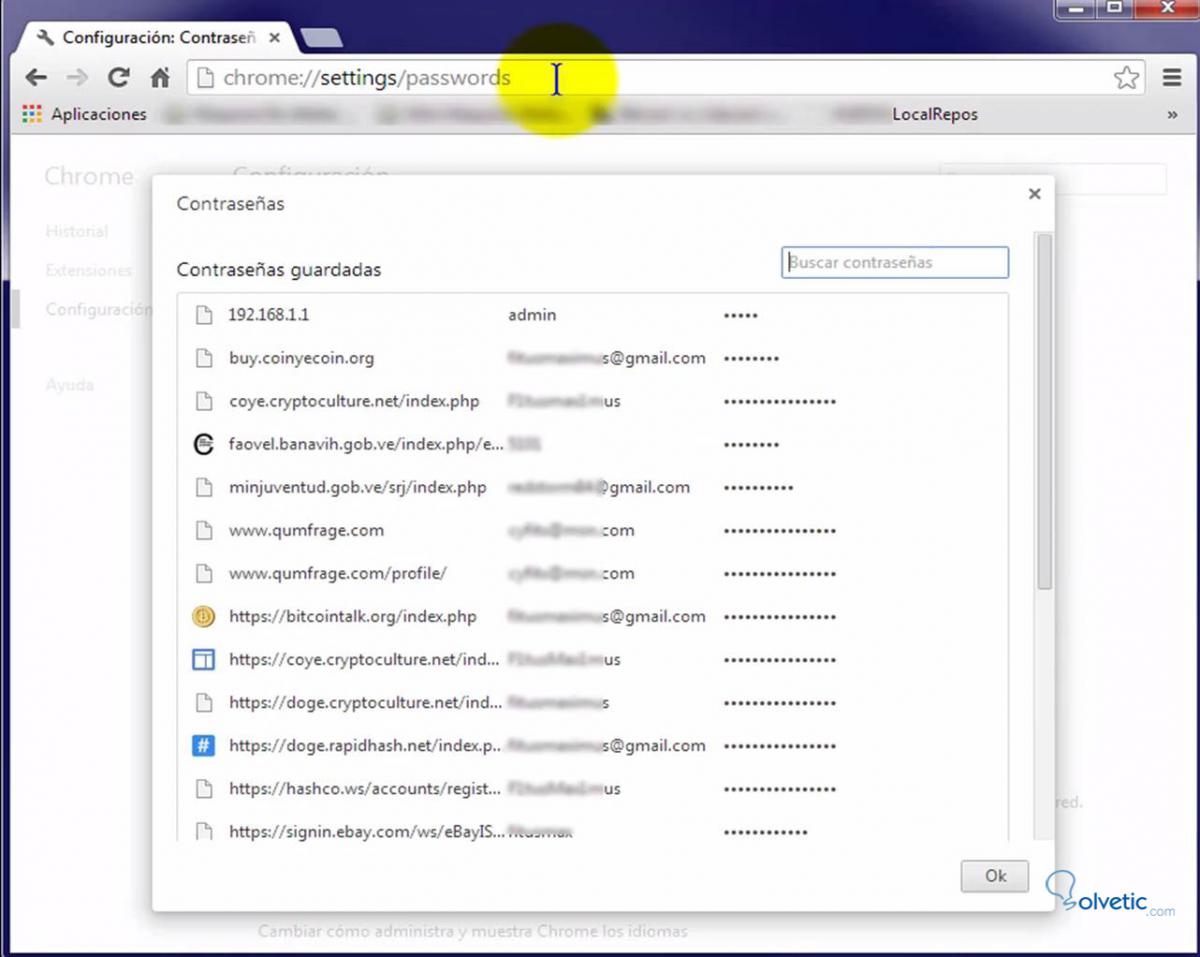This screenshot has height=957, width=1200.
Task: Click the favicon of faovel.banavih.gob.ve entry
Action: (204, 444)
